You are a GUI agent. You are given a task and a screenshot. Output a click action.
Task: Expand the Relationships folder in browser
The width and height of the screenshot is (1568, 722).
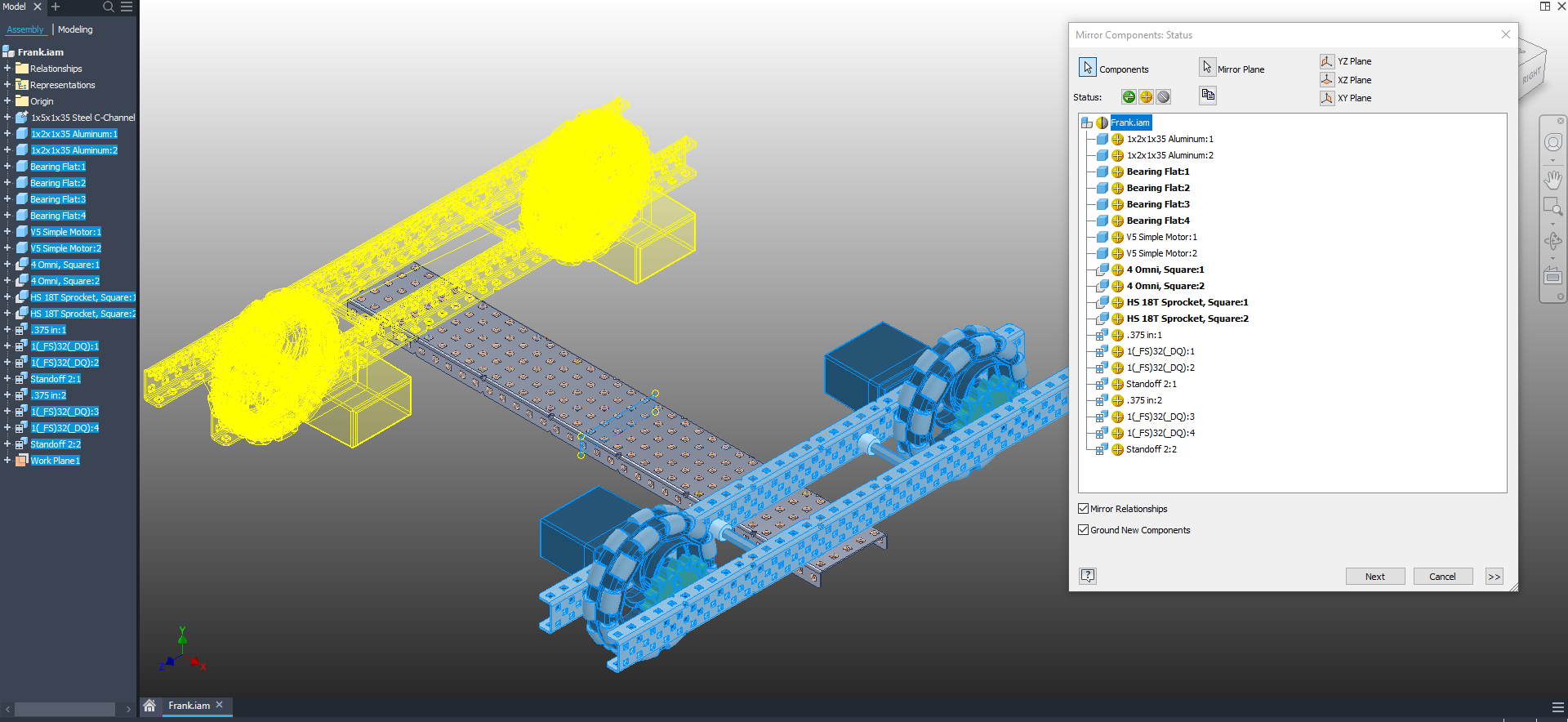7,69
